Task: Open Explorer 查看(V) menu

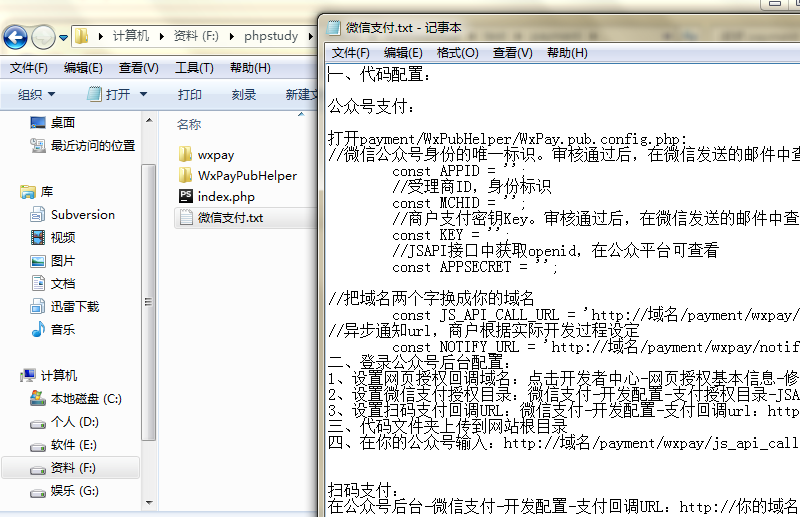Action: click(139, 68)
